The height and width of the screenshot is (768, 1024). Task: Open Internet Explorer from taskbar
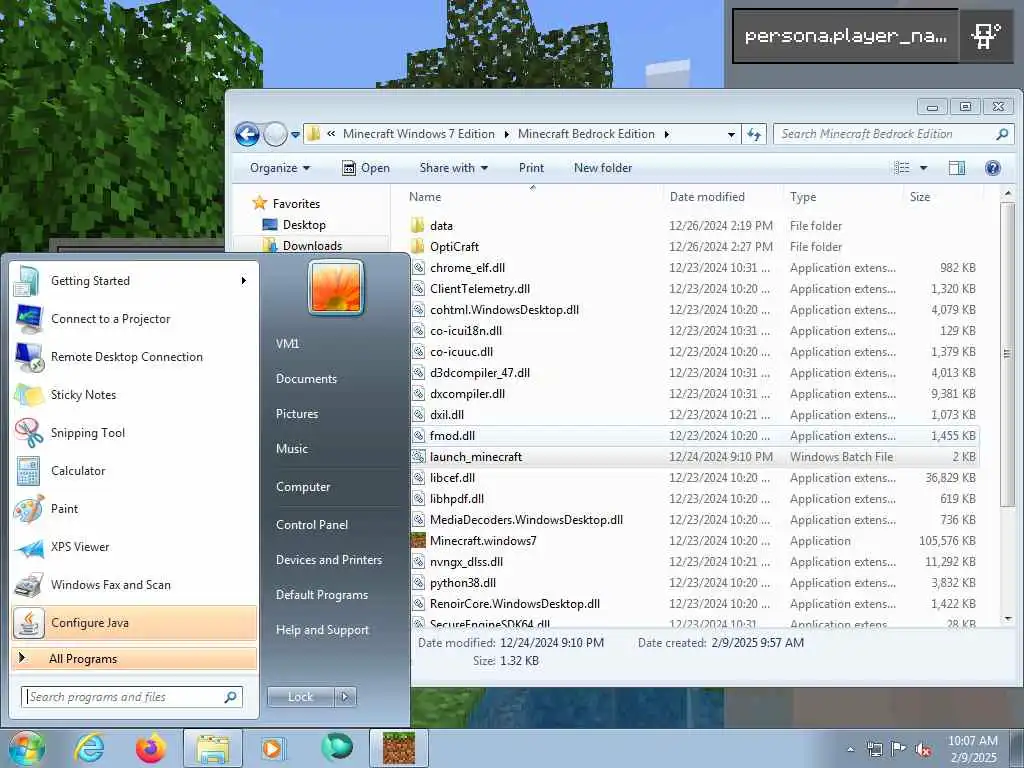coord(88,748)
